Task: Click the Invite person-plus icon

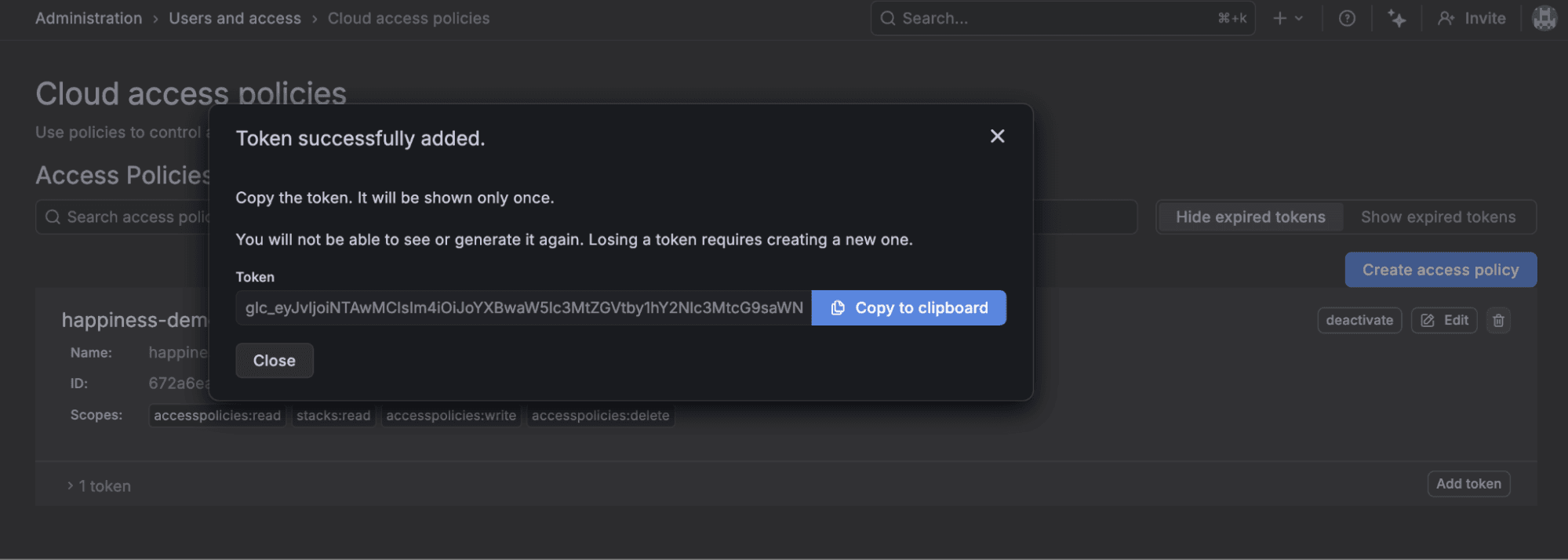Action: point(1446,18)
